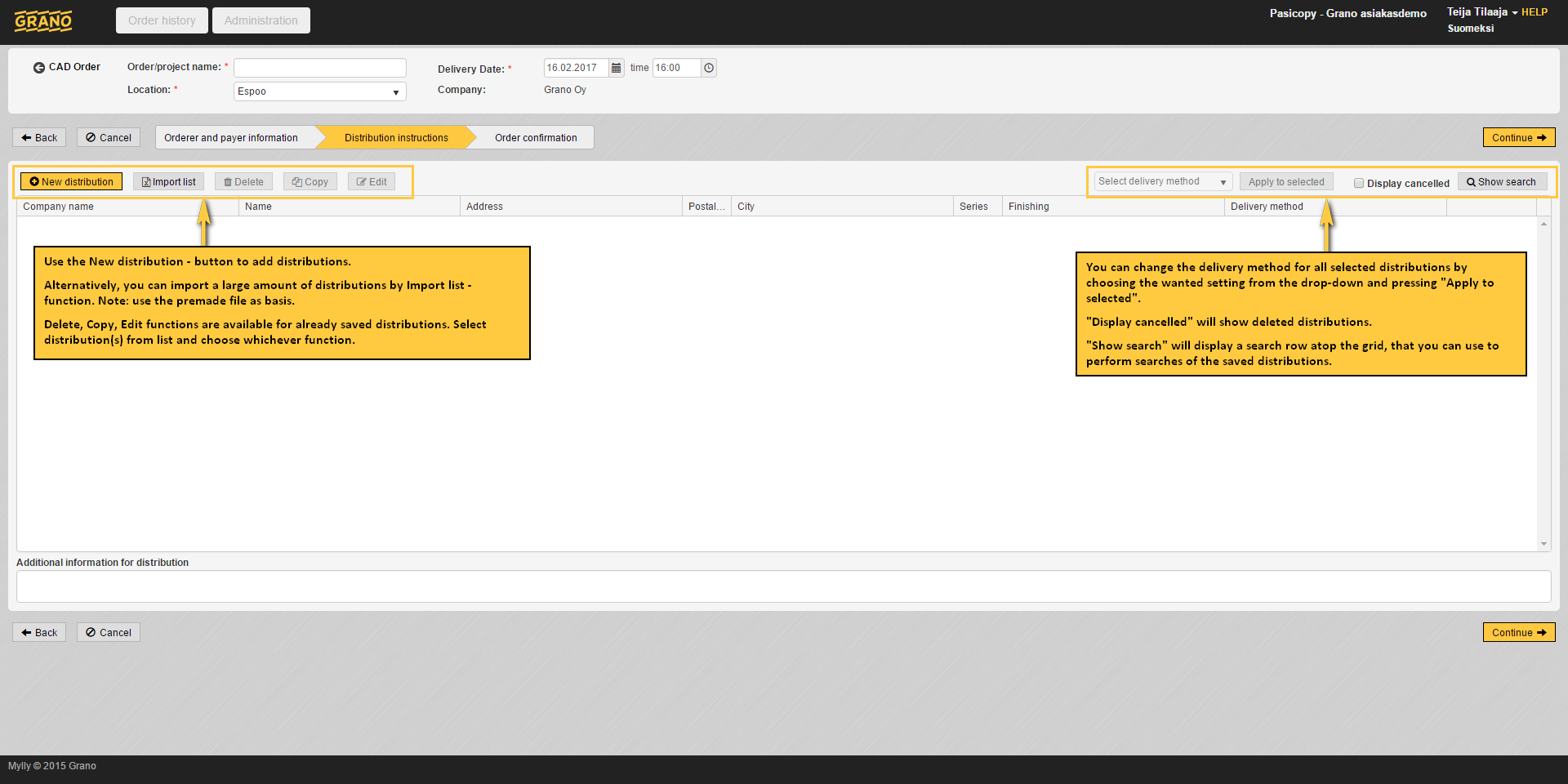Expand the Location dropdown showing Espoo
The height and width of the screenshot is (784, 1568).
tap(319, 91)
